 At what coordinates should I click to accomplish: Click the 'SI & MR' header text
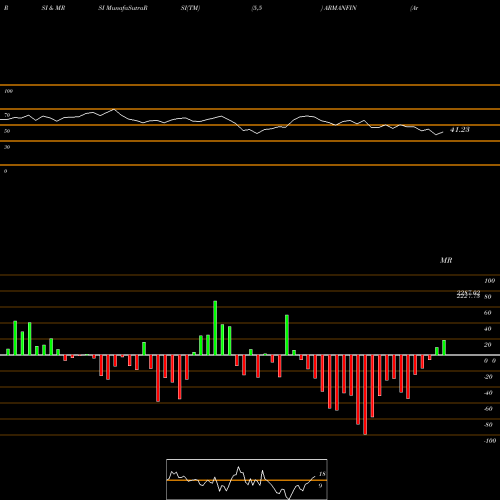[x=53, y=8]
